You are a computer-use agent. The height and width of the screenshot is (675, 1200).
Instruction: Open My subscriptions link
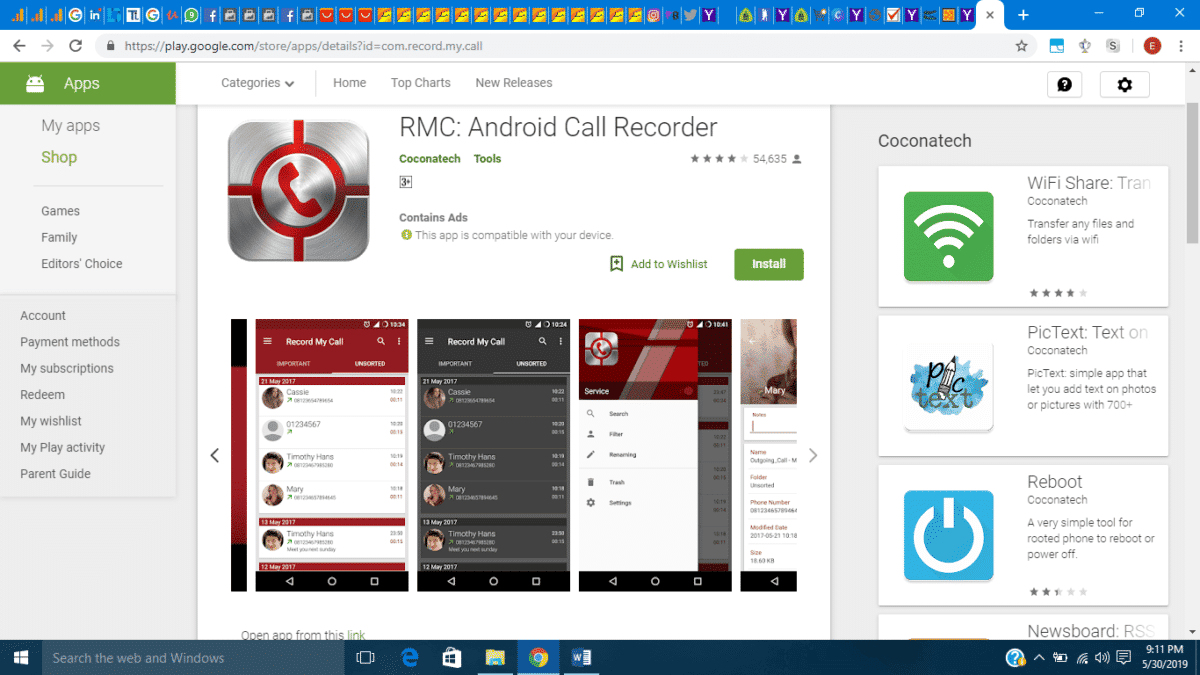point(67,369)
